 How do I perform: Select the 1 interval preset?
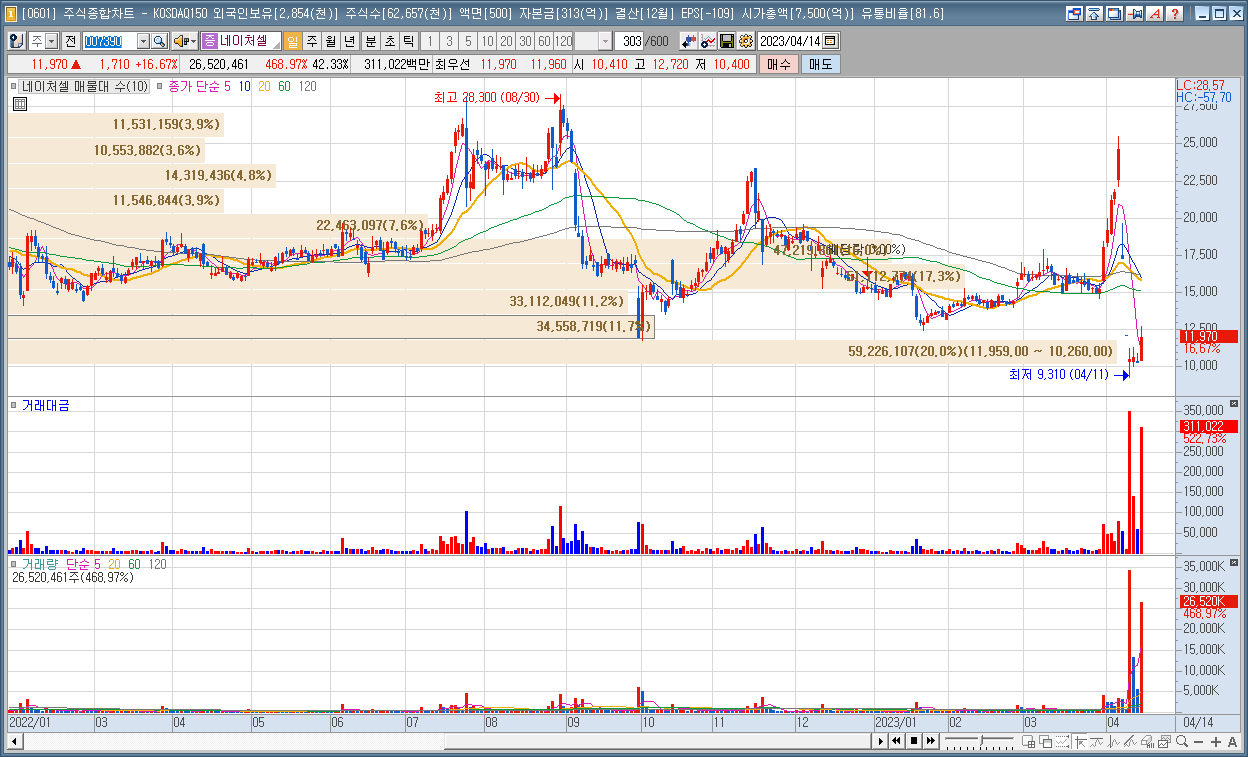pyautogui.click(x=430, y=41)
